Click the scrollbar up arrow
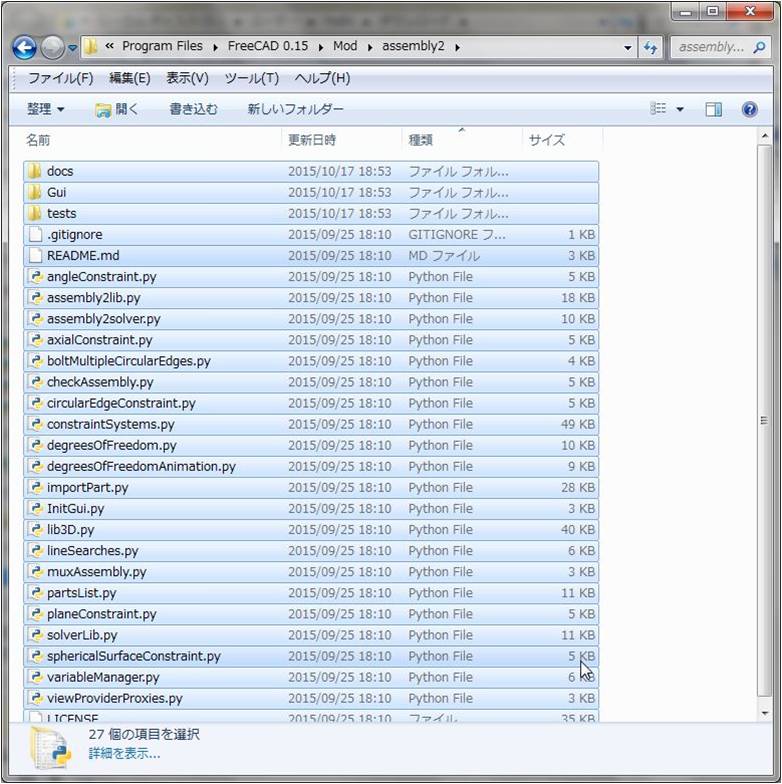This screenshot has height=784, width=782. click(x=764, y=136)
